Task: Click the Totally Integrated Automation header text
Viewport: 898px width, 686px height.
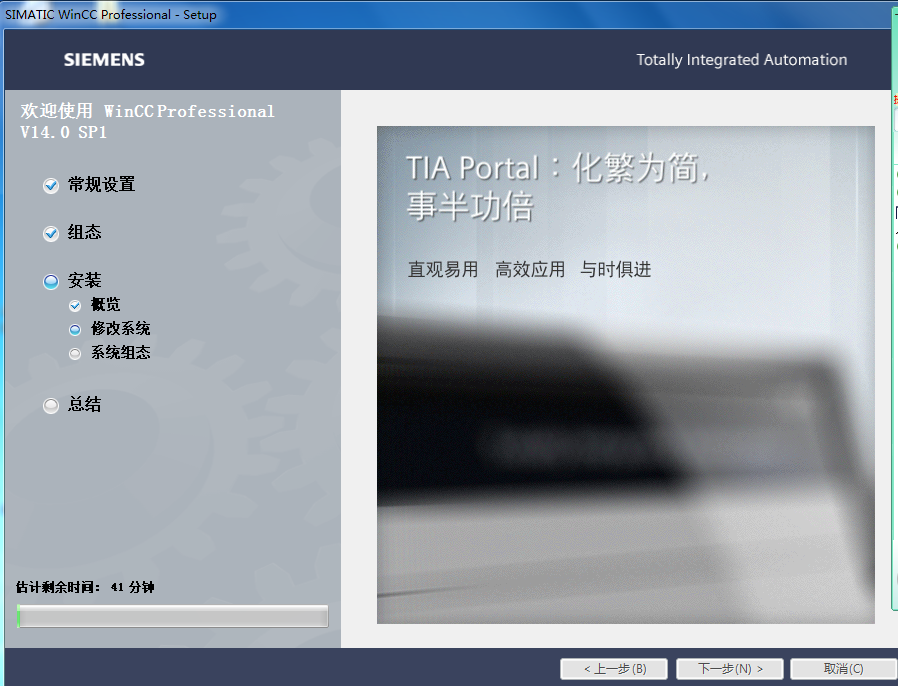Action: tap(741, 60)
